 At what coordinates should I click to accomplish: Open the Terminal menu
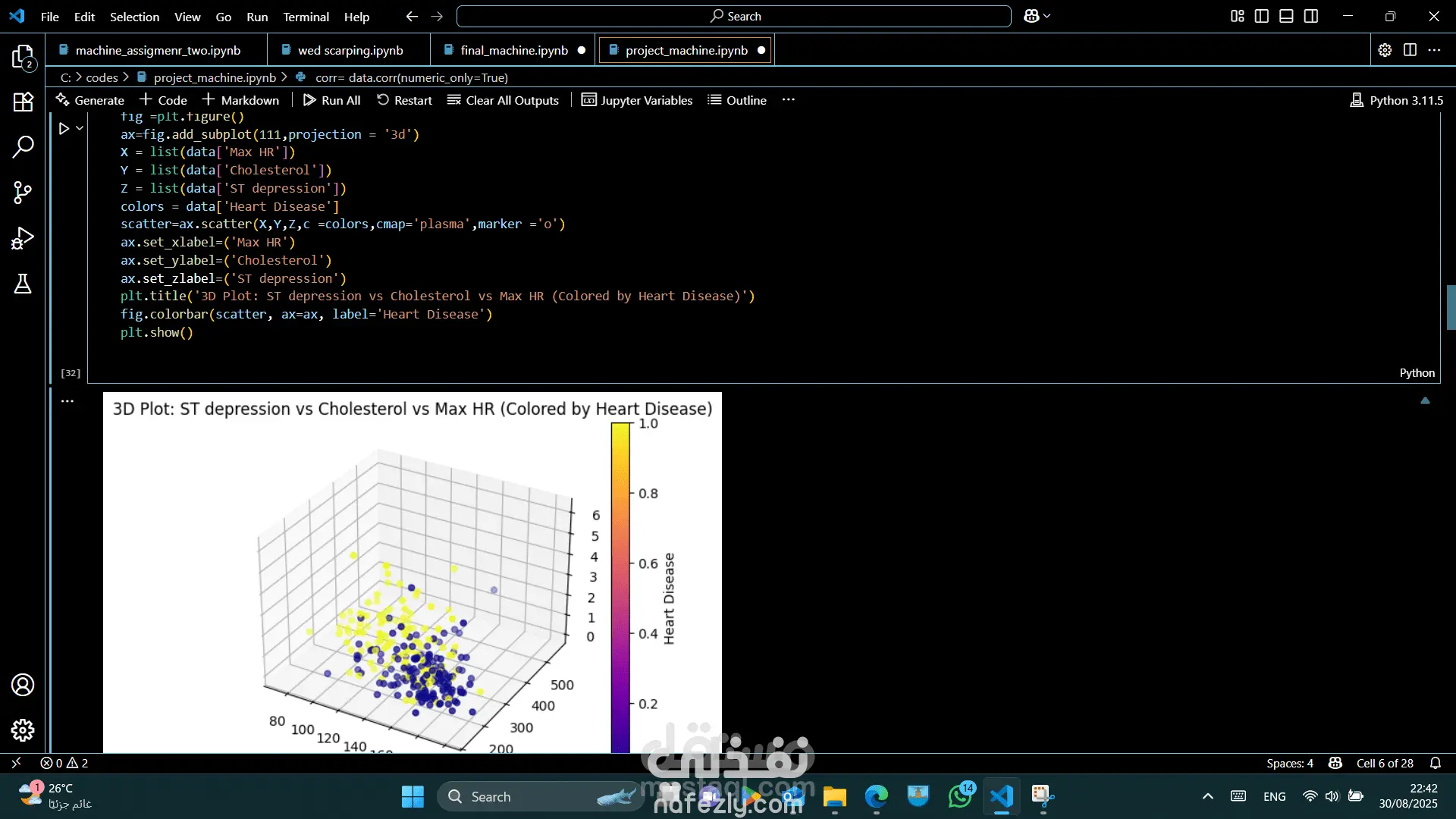pos(306,17)
